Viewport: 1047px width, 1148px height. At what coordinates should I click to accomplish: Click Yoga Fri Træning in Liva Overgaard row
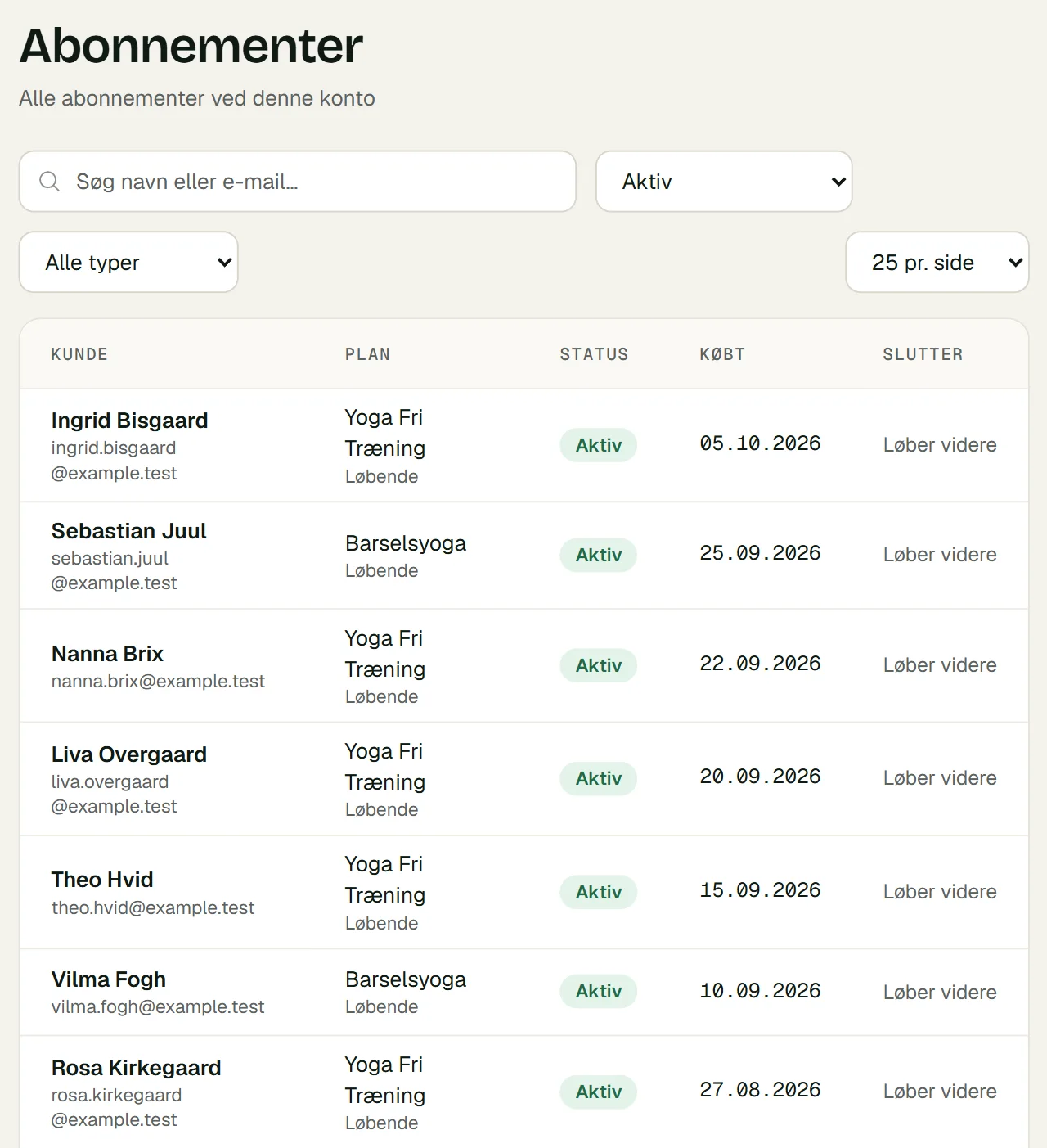point(385,767)
